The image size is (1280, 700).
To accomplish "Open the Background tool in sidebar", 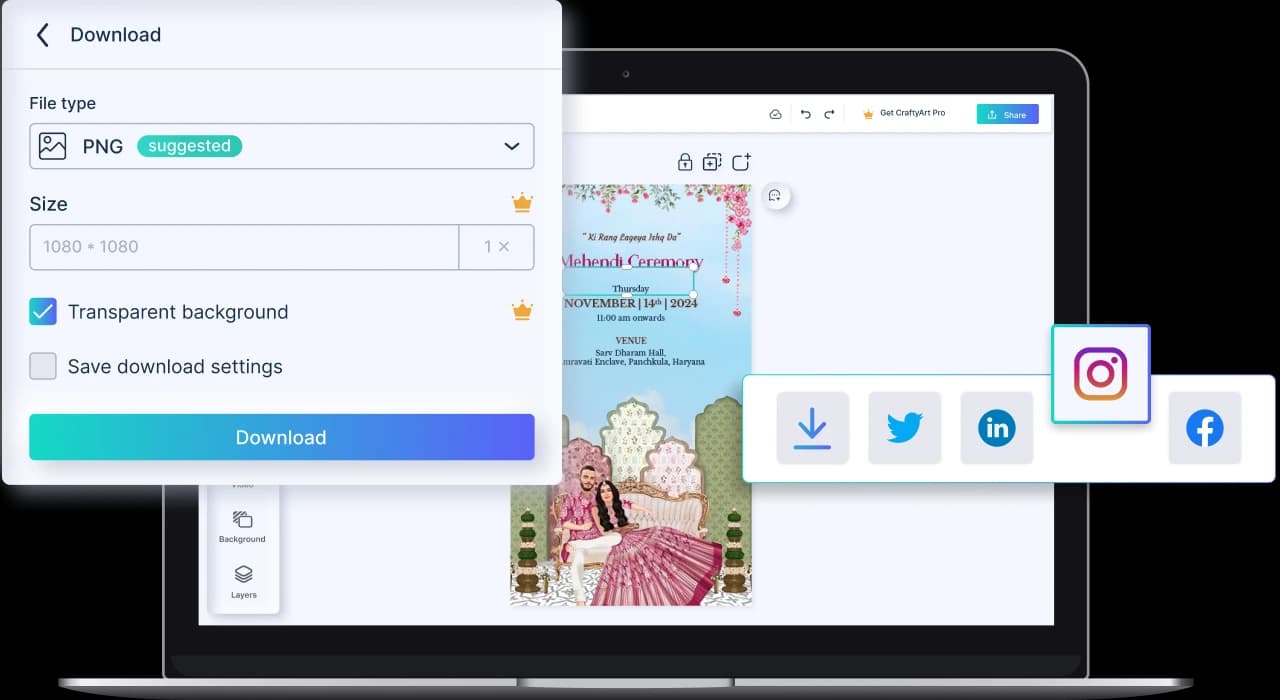I will coord(242,527).
